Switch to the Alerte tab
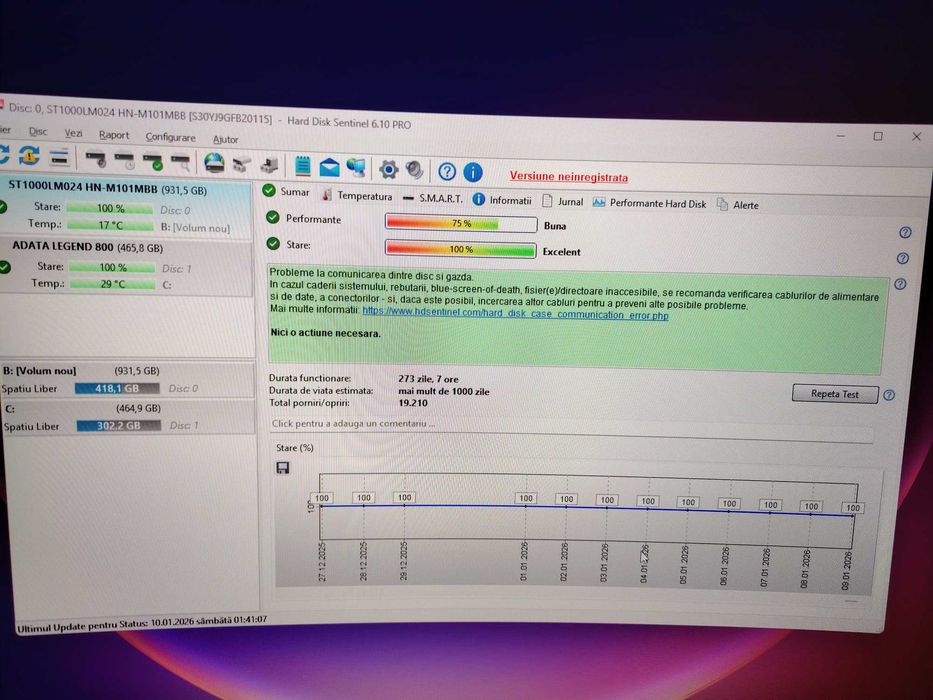933x700 pixels. tap(738, 205)
